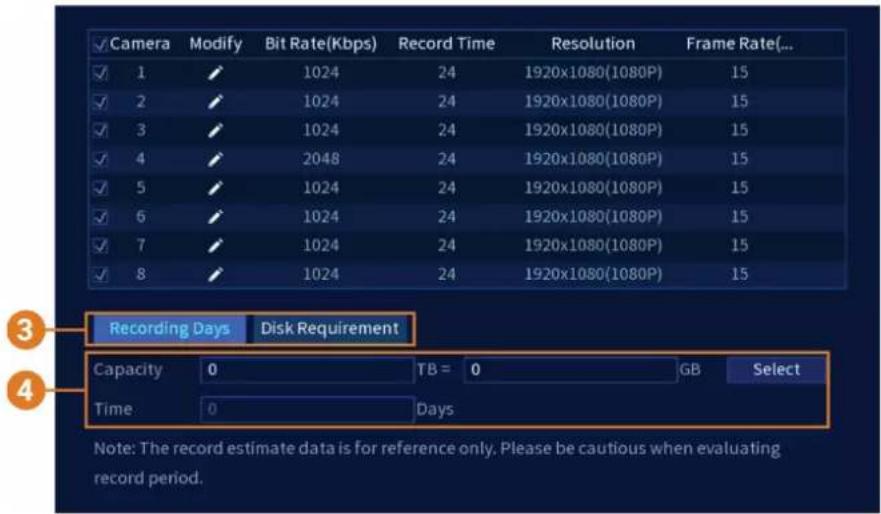Uncheck the camera 4 checkbox

99,159
